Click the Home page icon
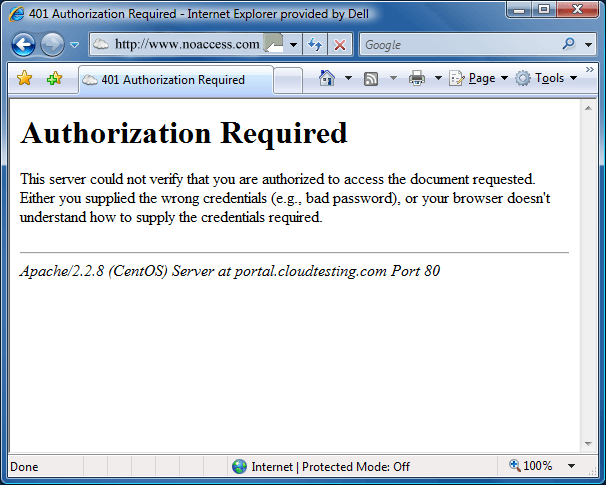606x485 pixels. (327, 78)
